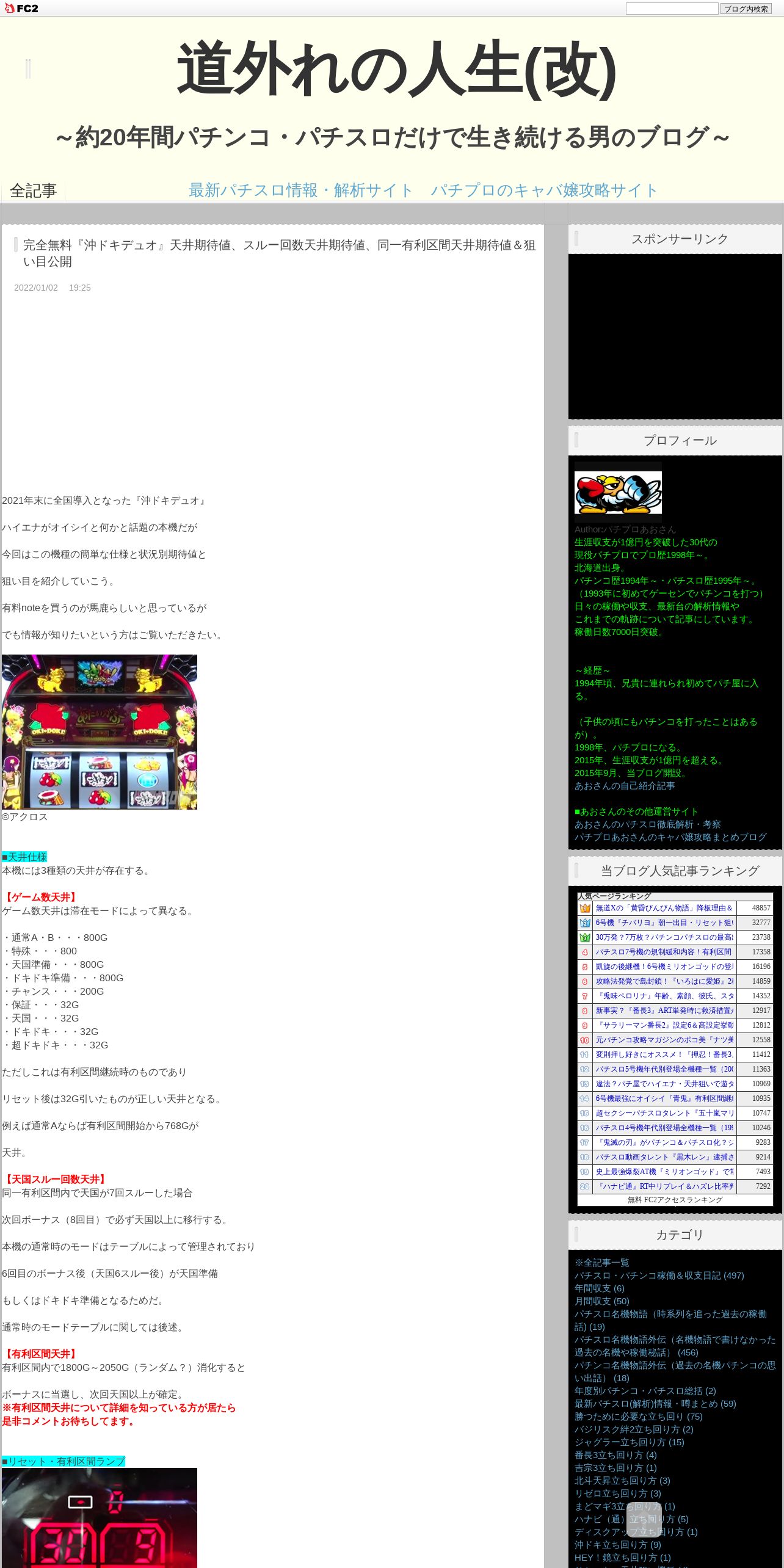This screenshot has width=784, height=1568.
Task: Open パチプロのキャバ嬢攻略サイト link
Action: pos(544,191)
